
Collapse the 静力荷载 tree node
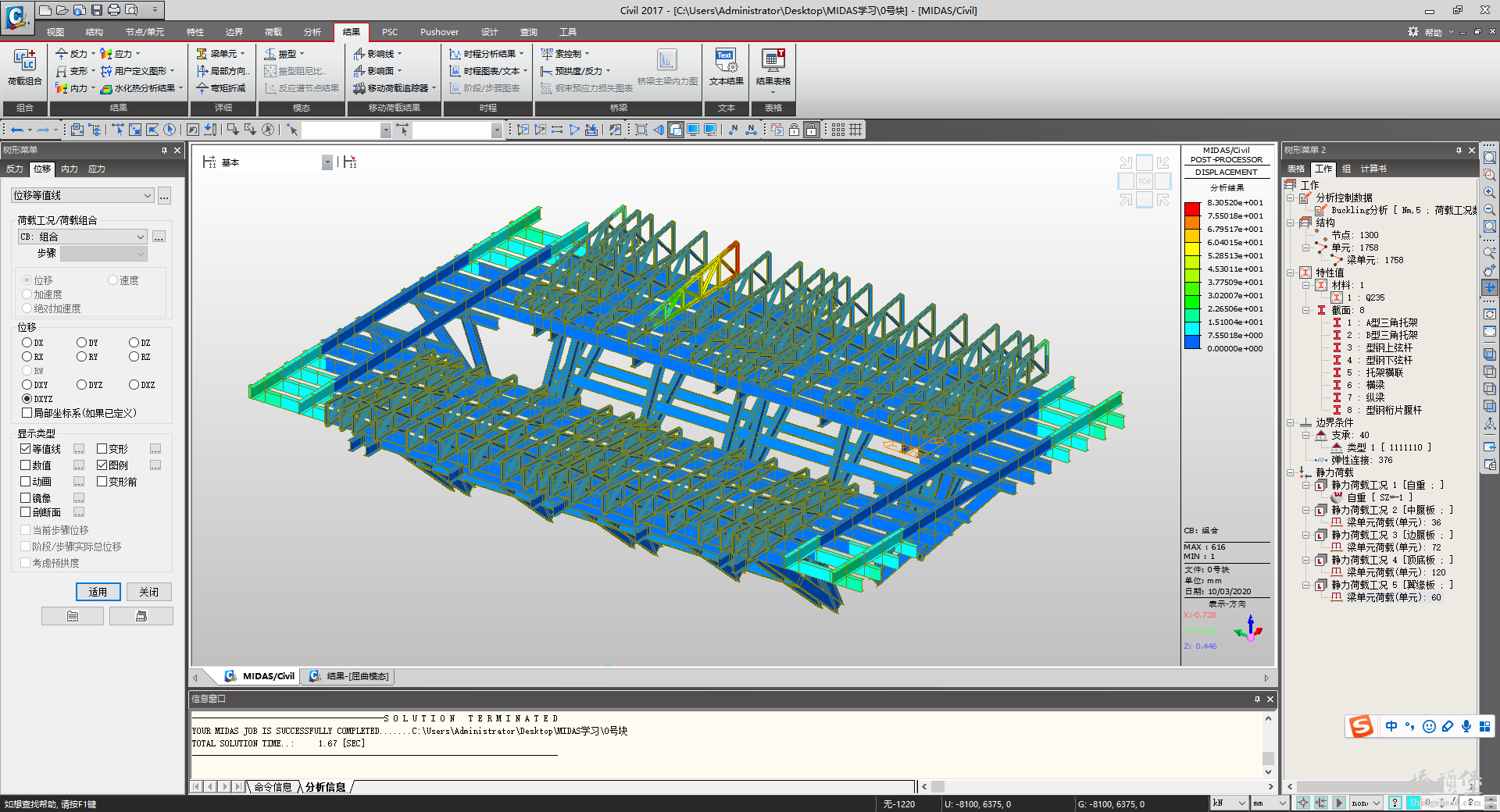click(x=1291, y=472)
